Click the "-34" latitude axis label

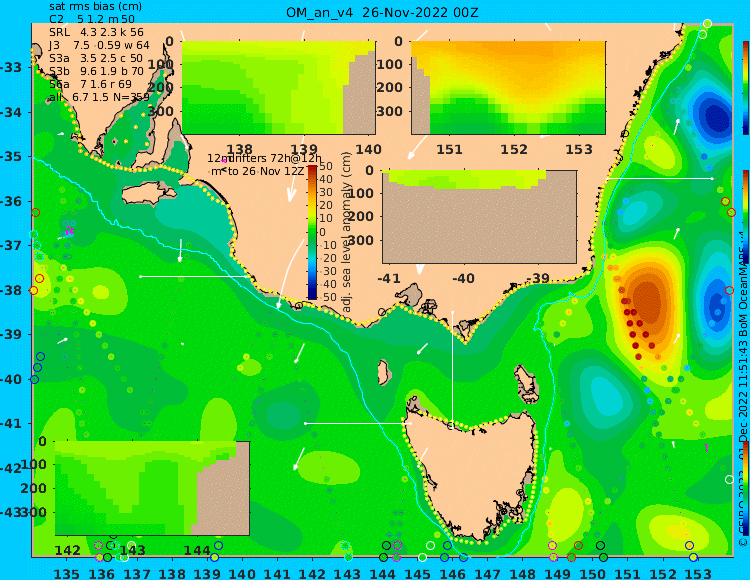pyautogui.click(x=11, y=112)
